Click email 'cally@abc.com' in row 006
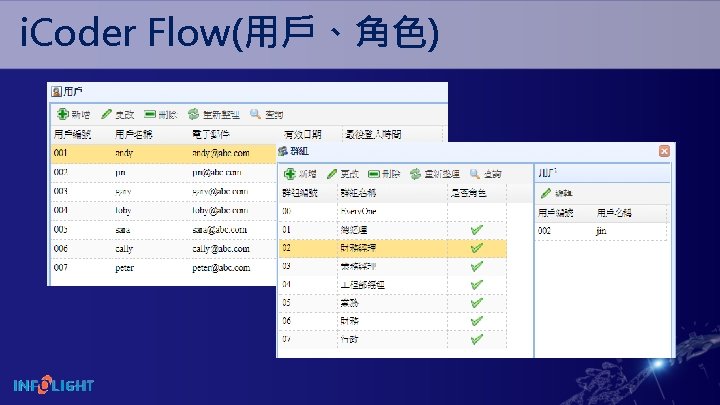 221,248
